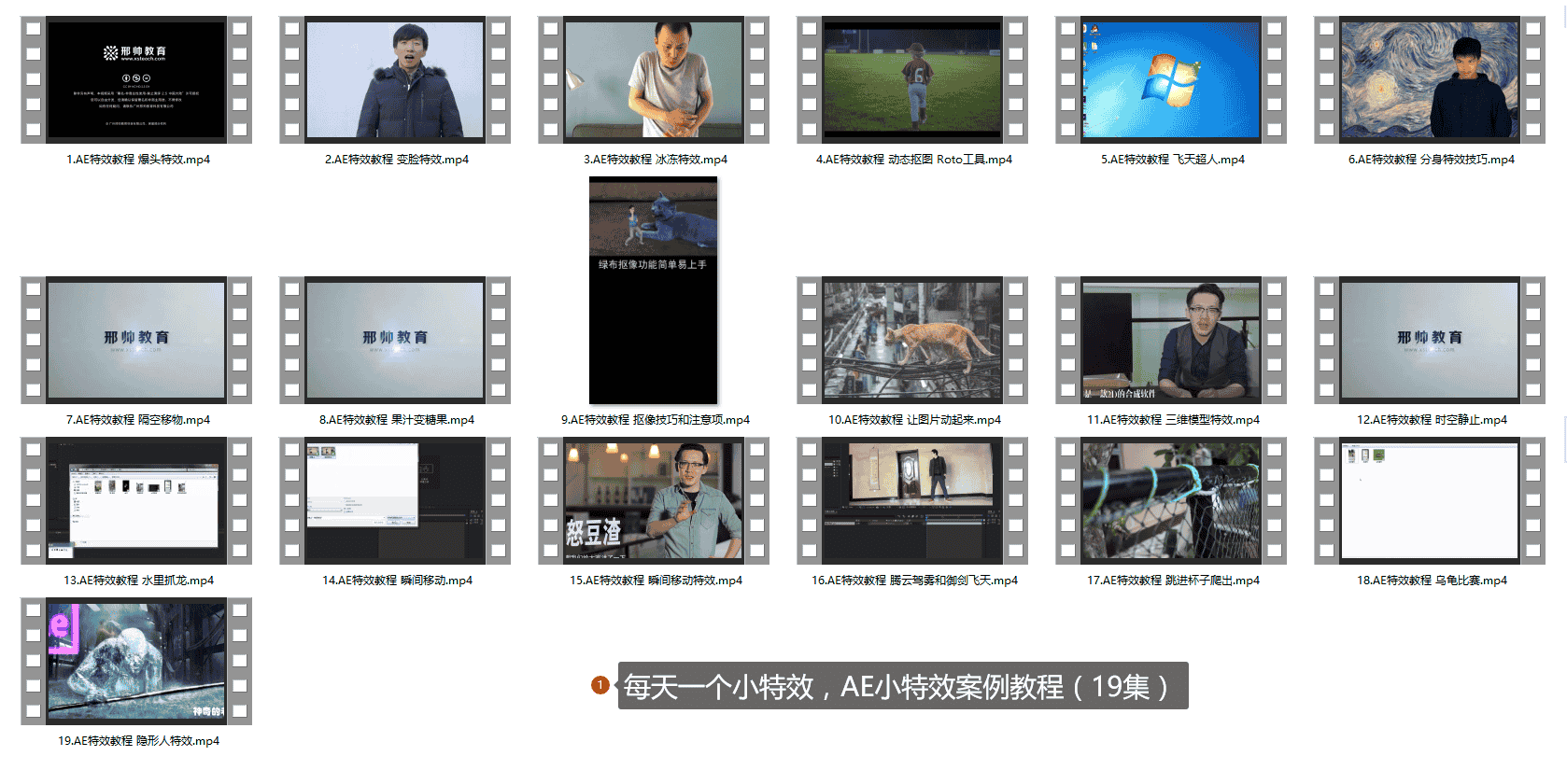Click file name "3.AE特效教程 冰冻特效.mp4"

(x=656, y=160)
